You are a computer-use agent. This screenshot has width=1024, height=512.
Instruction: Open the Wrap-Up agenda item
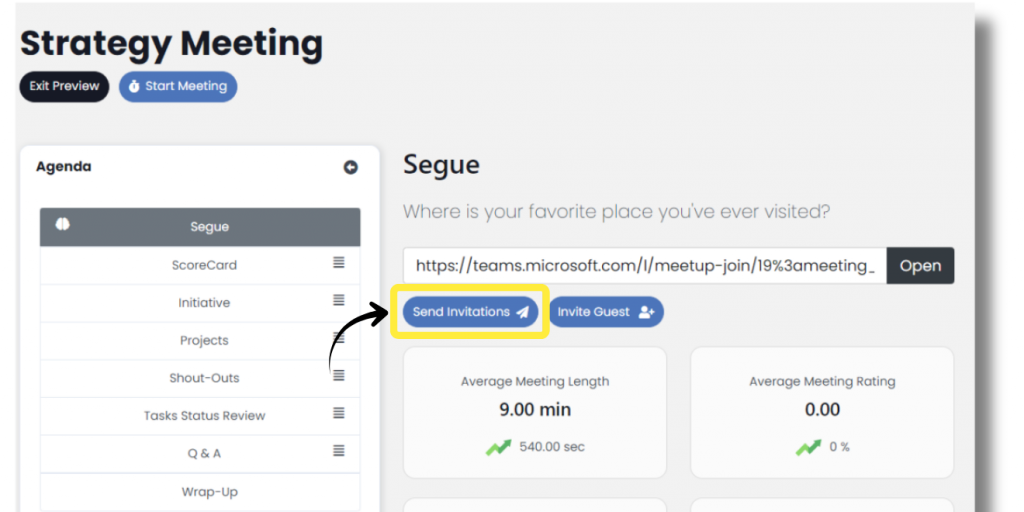coord(209,492)
